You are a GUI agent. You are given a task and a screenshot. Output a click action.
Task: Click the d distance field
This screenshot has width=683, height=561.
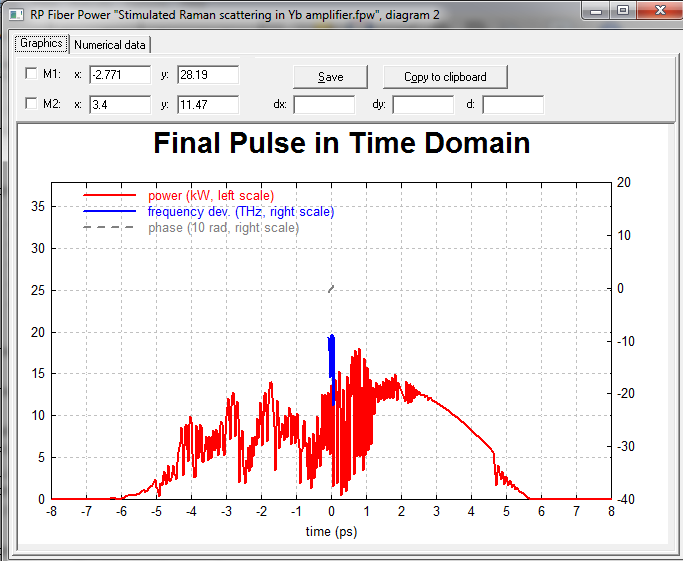pos(513,105)
